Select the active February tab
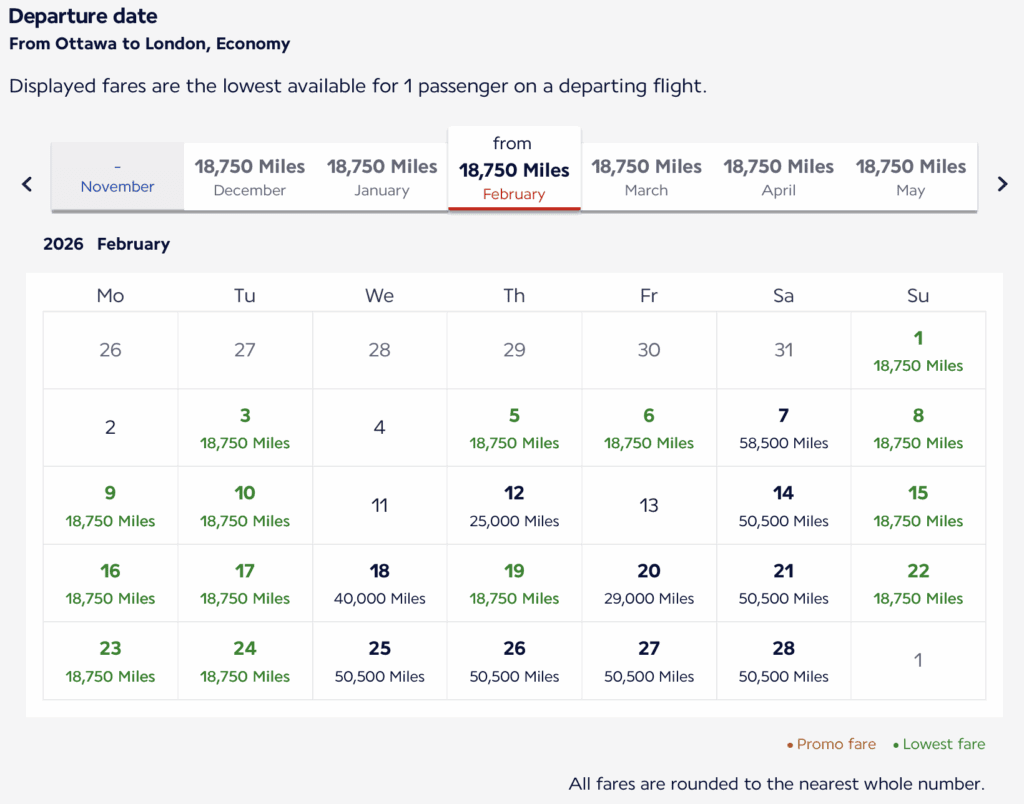The height and width of the screenshot is (804, 1024). [514, 169]
